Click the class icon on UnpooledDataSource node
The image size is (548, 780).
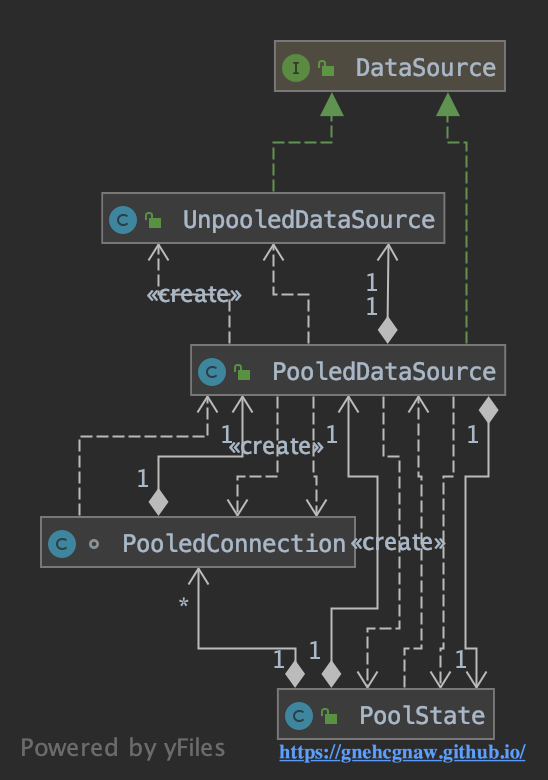pyautogui.click(x=123, y=220)
